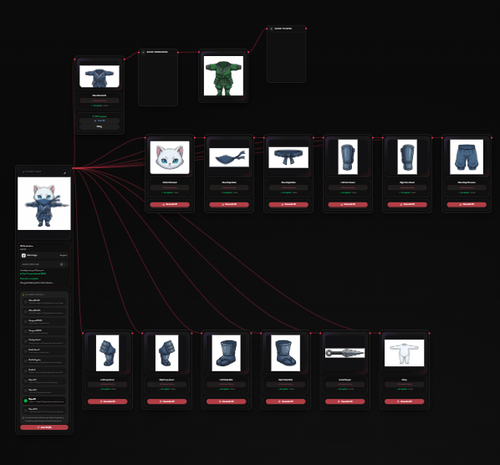Screen dimensions: 500x465
Task: Click the header icon of the topmost empty node
Action: click(271, 29)
